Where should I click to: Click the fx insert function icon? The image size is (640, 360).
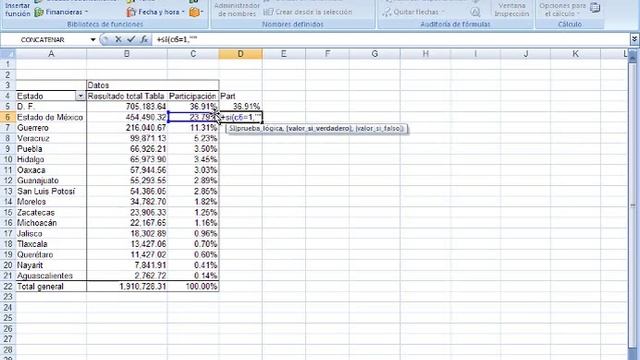coord(144,39)
